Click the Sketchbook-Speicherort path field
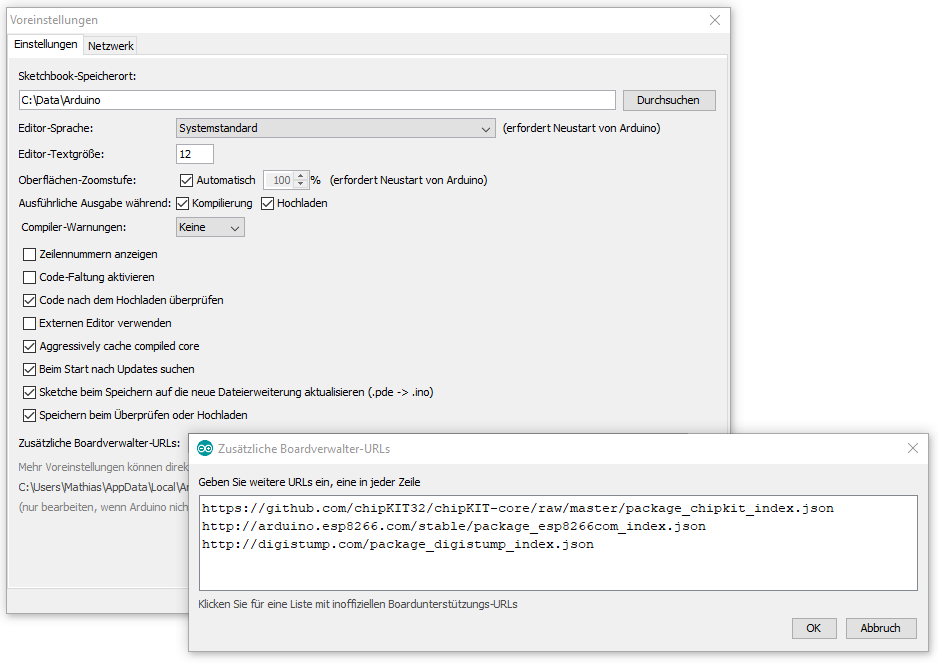Viewport: 938px width, 663px height. click(x=316, y=100)
